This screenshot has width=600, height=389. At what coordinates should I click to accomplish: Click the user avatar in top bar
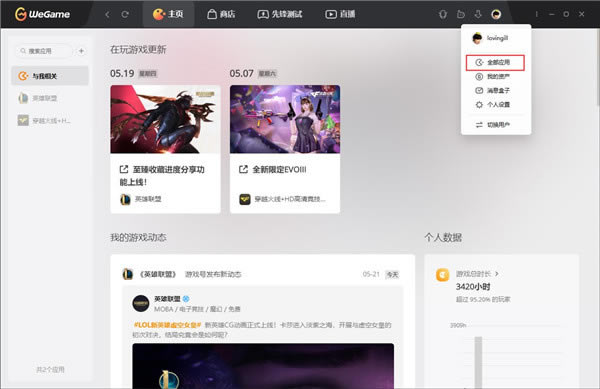pos(496,15)
